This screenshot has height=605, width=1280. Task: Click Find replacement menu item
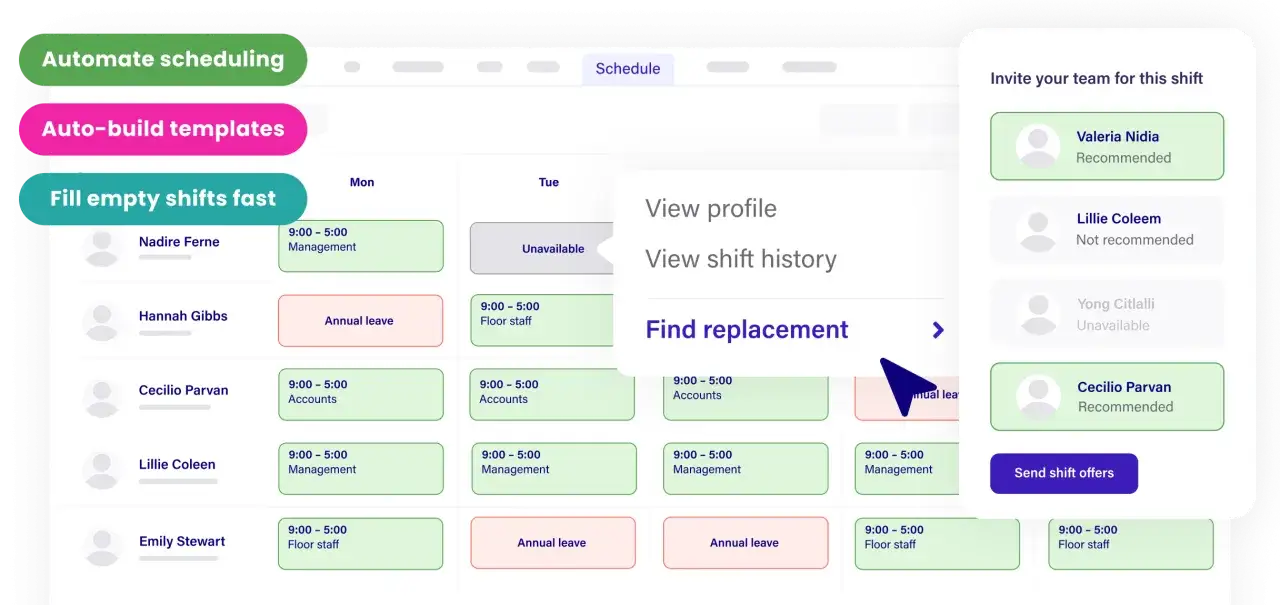[x=747, y=329]
